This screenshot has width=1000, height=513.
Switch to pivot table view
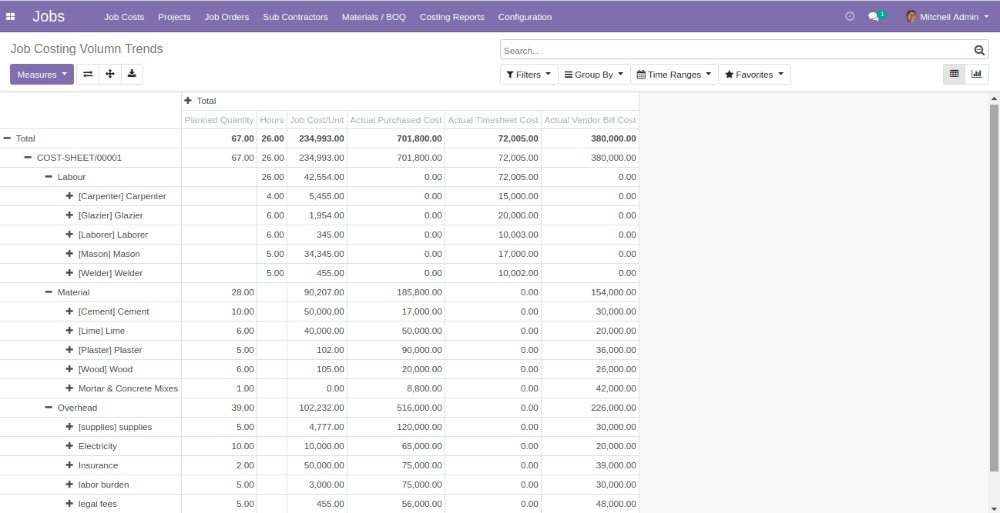coord(954,74)
